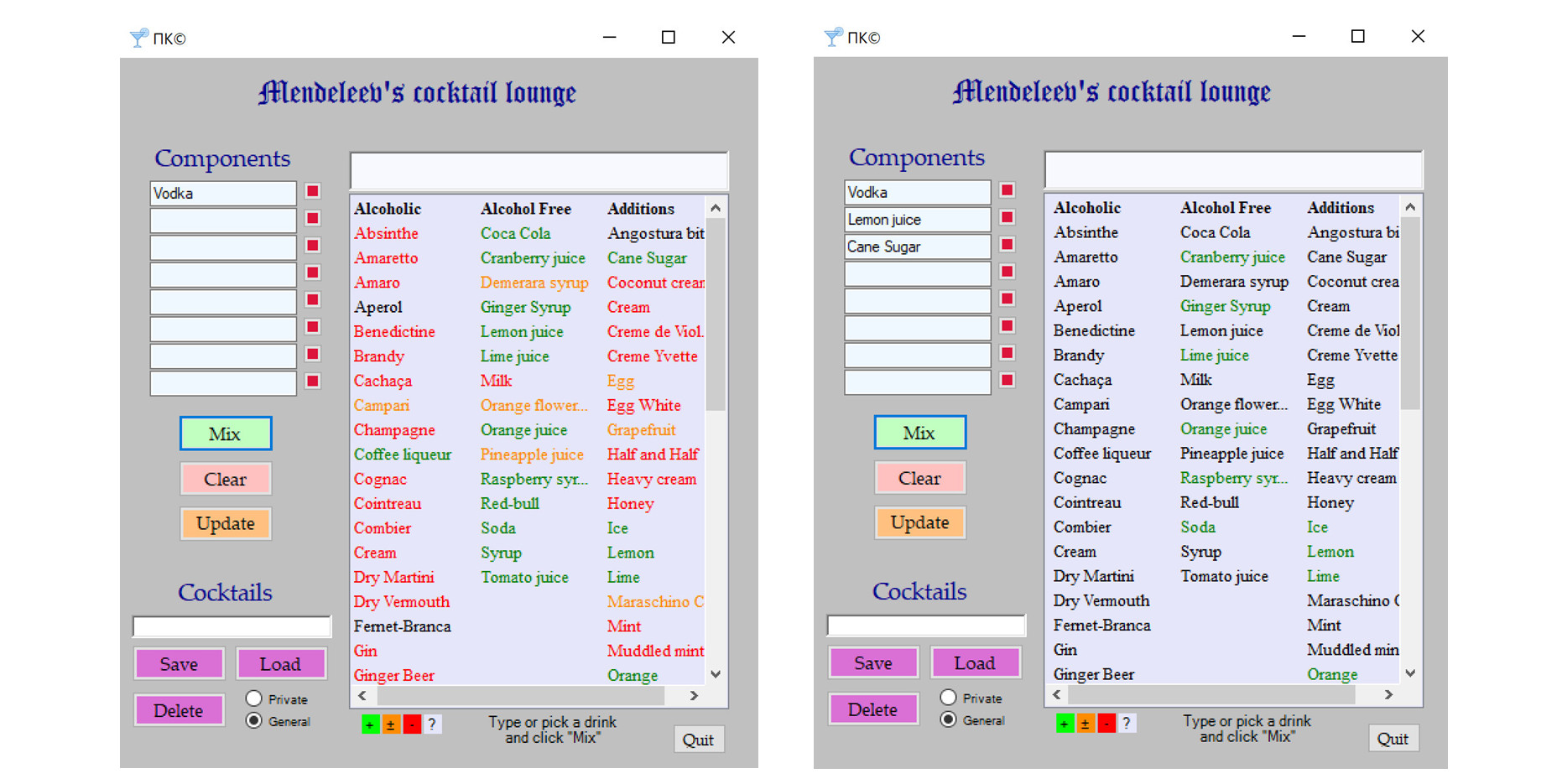
Task: Pick Aperol from left Alcoholic list
Action: tap(378, 307)
